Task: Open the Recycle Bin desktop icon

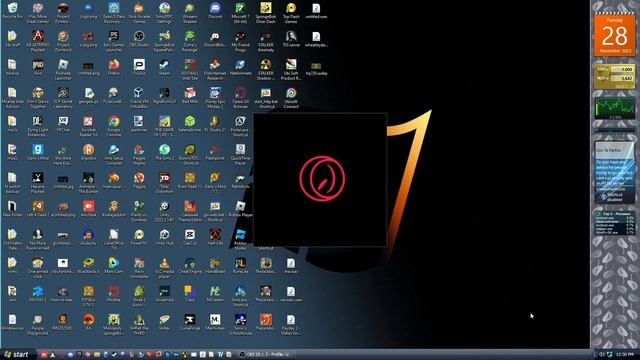Action: pos(13,11)
